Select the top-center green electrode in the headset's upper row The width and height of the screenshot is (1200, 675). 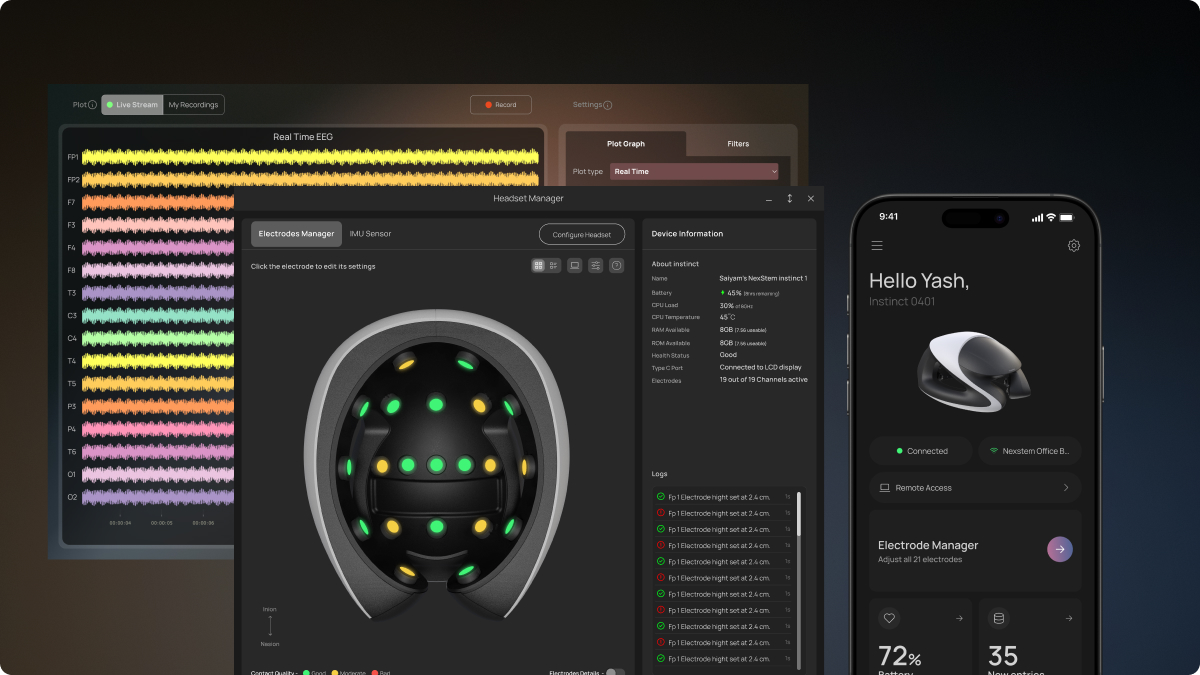pos(436,404)
